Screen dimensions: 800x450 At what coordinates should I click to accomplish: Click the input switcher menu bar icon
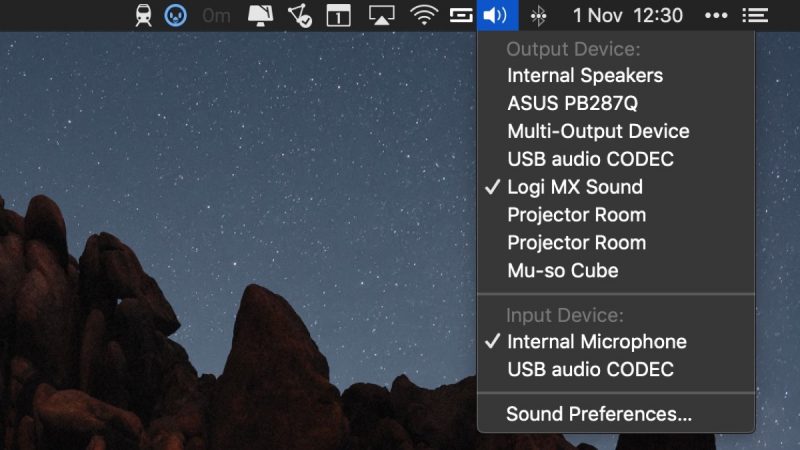[x=461, y=15]
